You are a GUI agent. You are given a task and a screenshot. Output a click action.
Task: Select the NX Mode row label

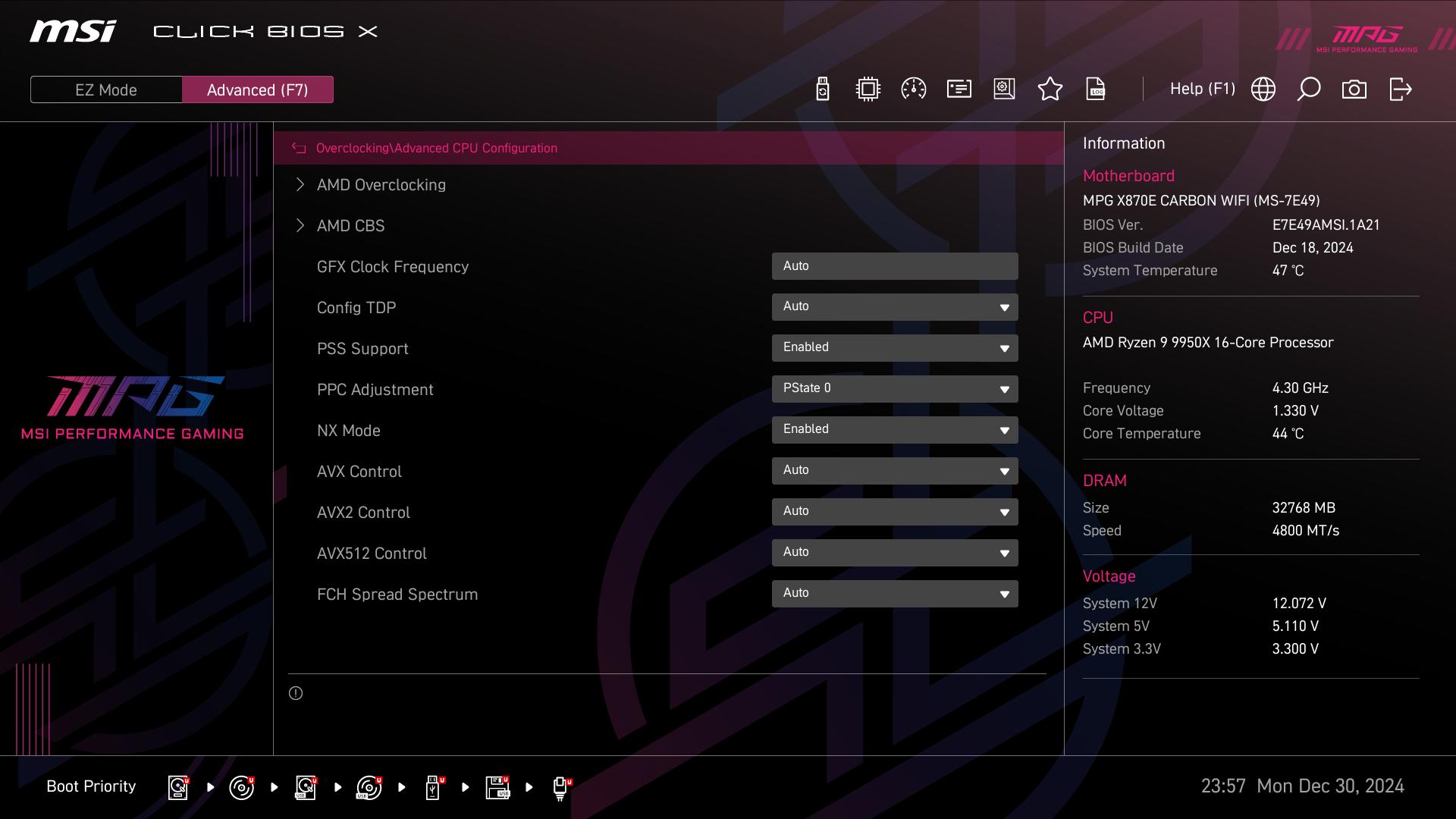349,431
